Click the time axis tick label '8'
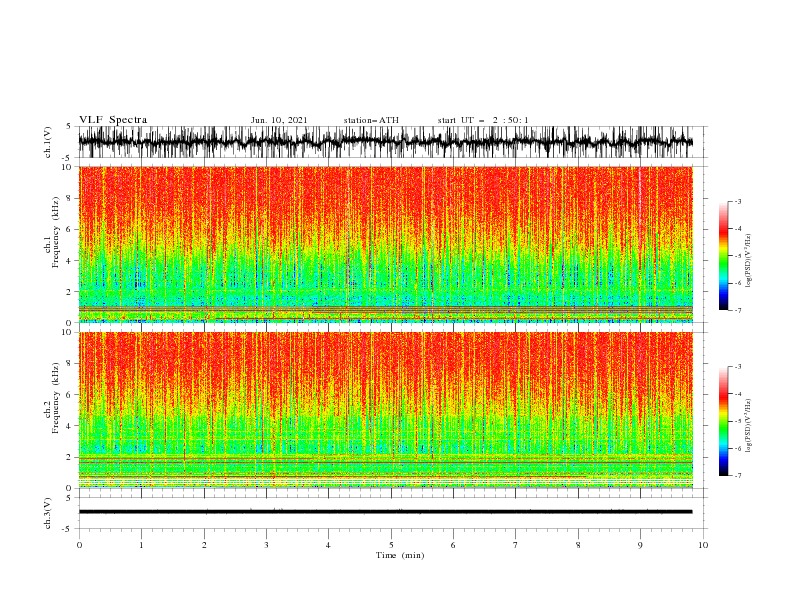Viewport: 792px width, 612px height. [x=578, y=545]
